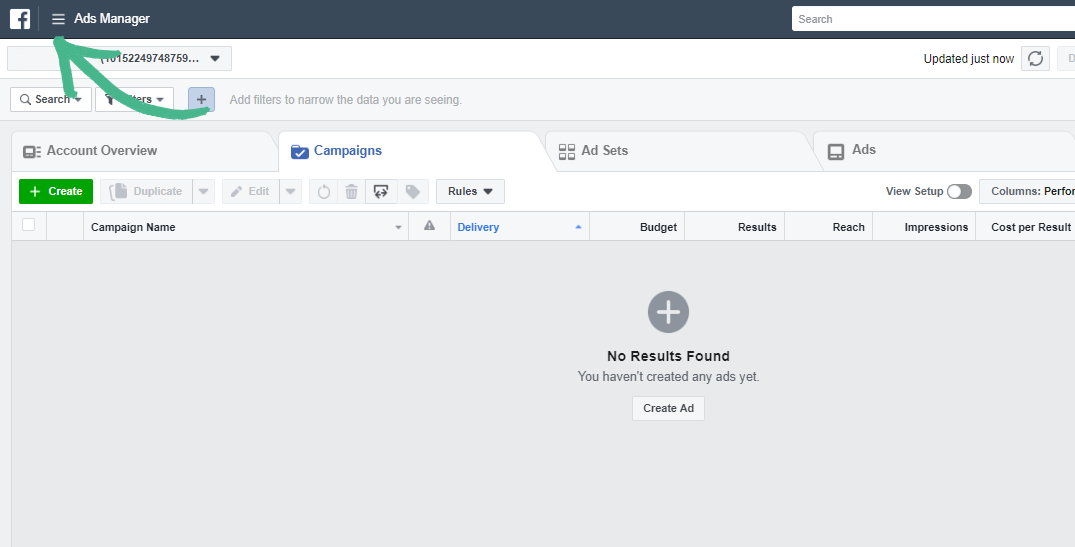
Task: Click the Facebook logo icon
Action: click(20, 19)
